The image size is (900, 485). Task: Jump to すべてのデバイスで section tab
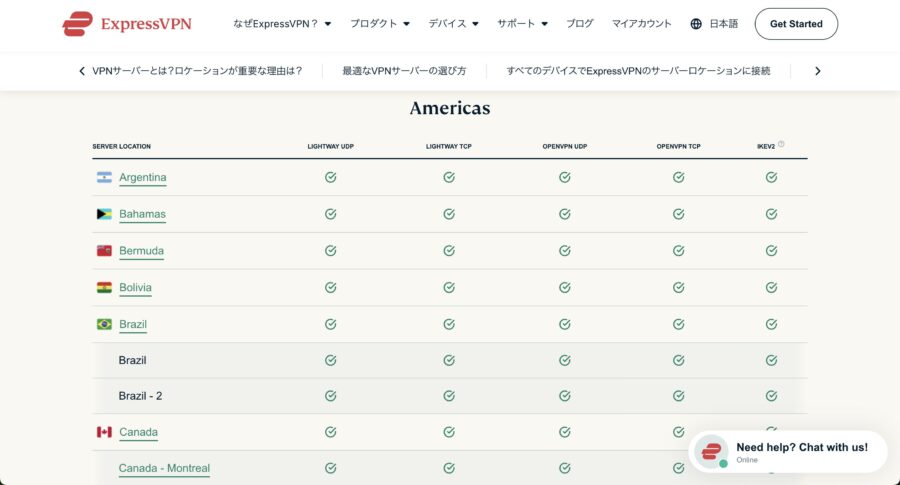[x=638, y=71]
